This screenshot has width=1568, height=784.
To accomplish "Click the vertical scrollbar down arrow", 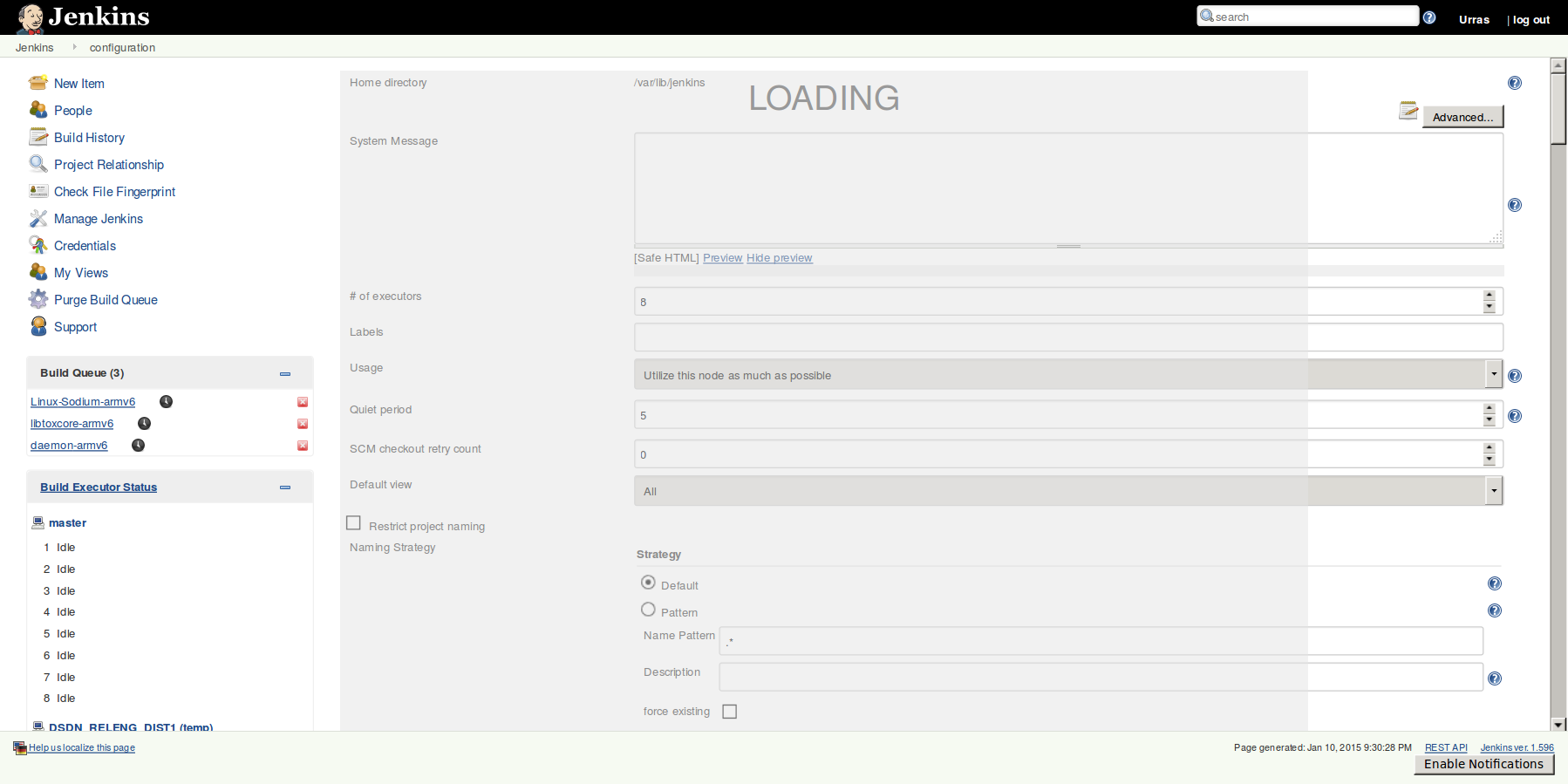I will coord(1558,724).
